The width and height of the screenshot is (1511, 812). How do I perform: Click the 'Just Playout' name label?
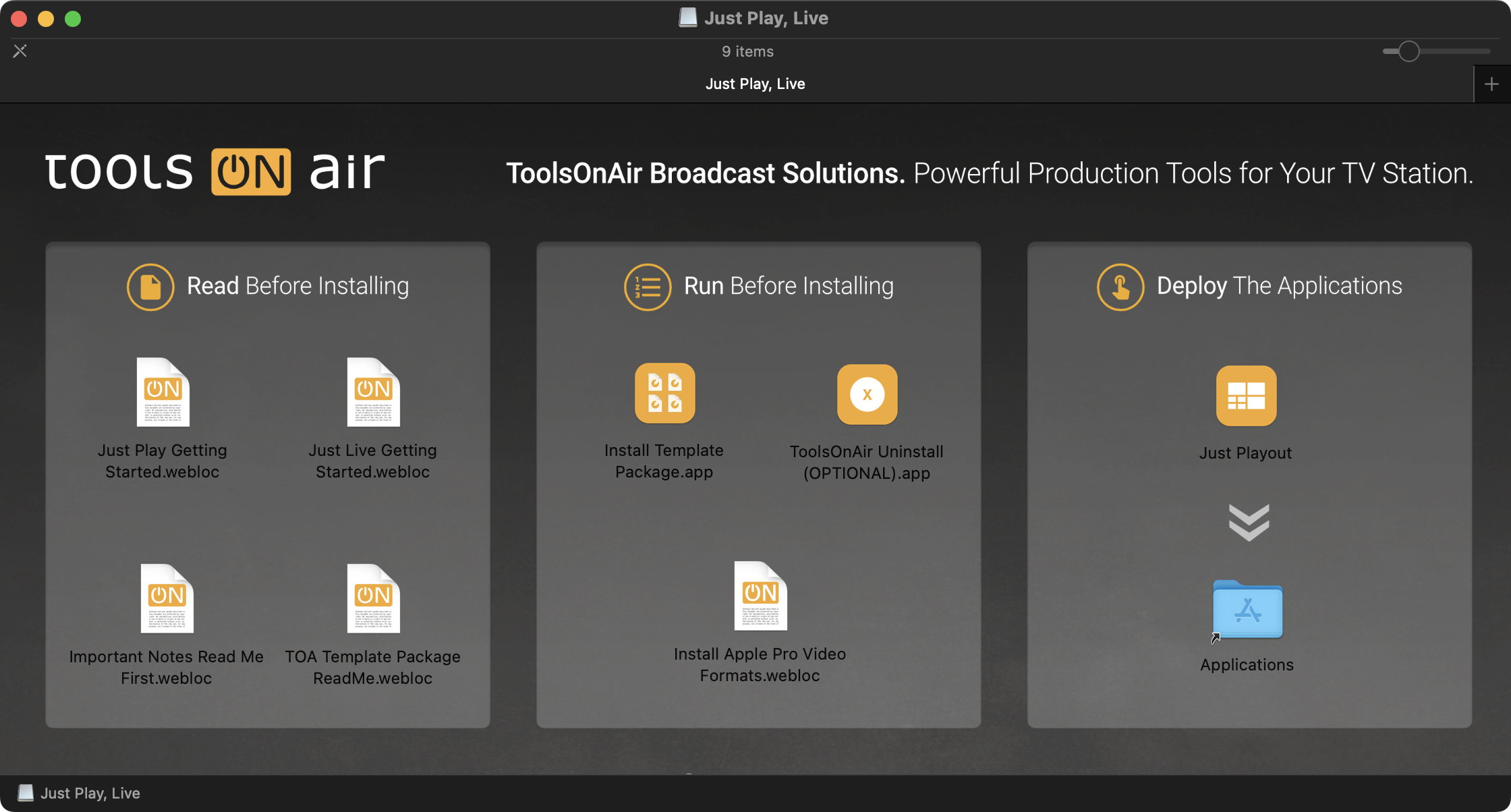point(1246,453)
